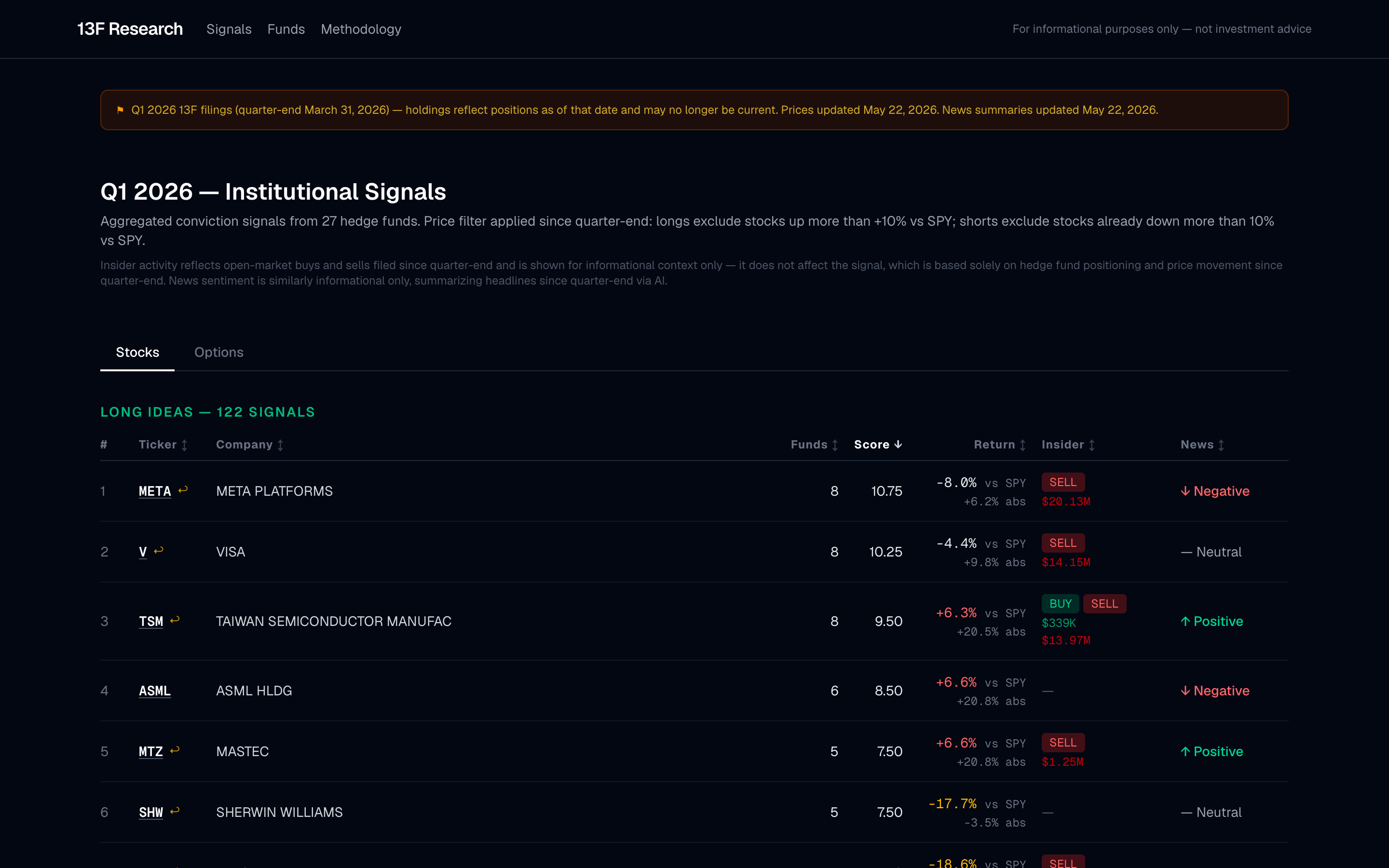1389x868 pixels.
Task: Click the SELL badge in META row
Action: 1063,482
